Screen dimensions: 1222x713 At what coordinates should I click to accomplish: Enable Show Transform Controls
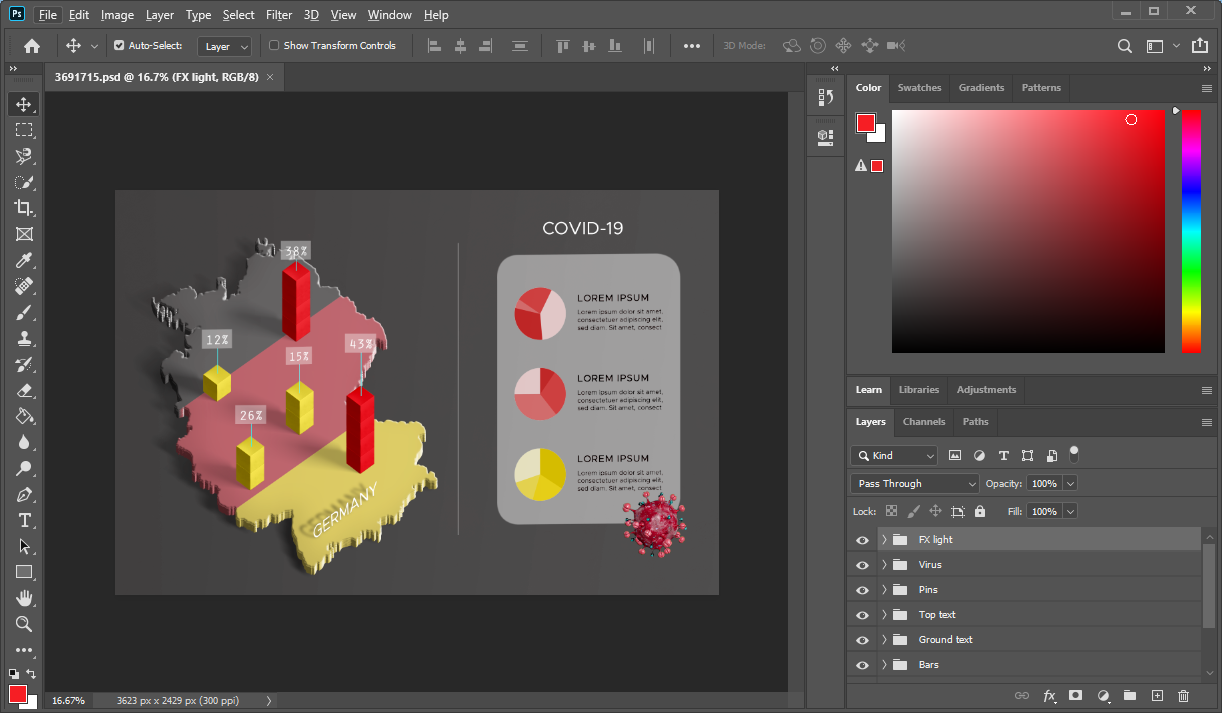coord(273,45)
